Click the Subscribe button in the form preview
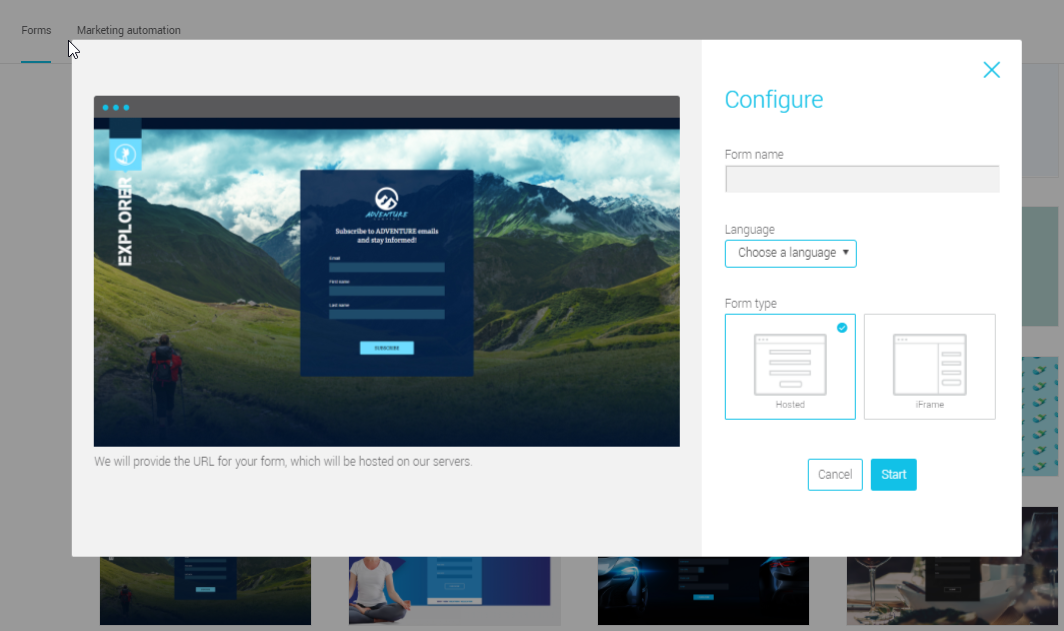 [x=386, y=348]
